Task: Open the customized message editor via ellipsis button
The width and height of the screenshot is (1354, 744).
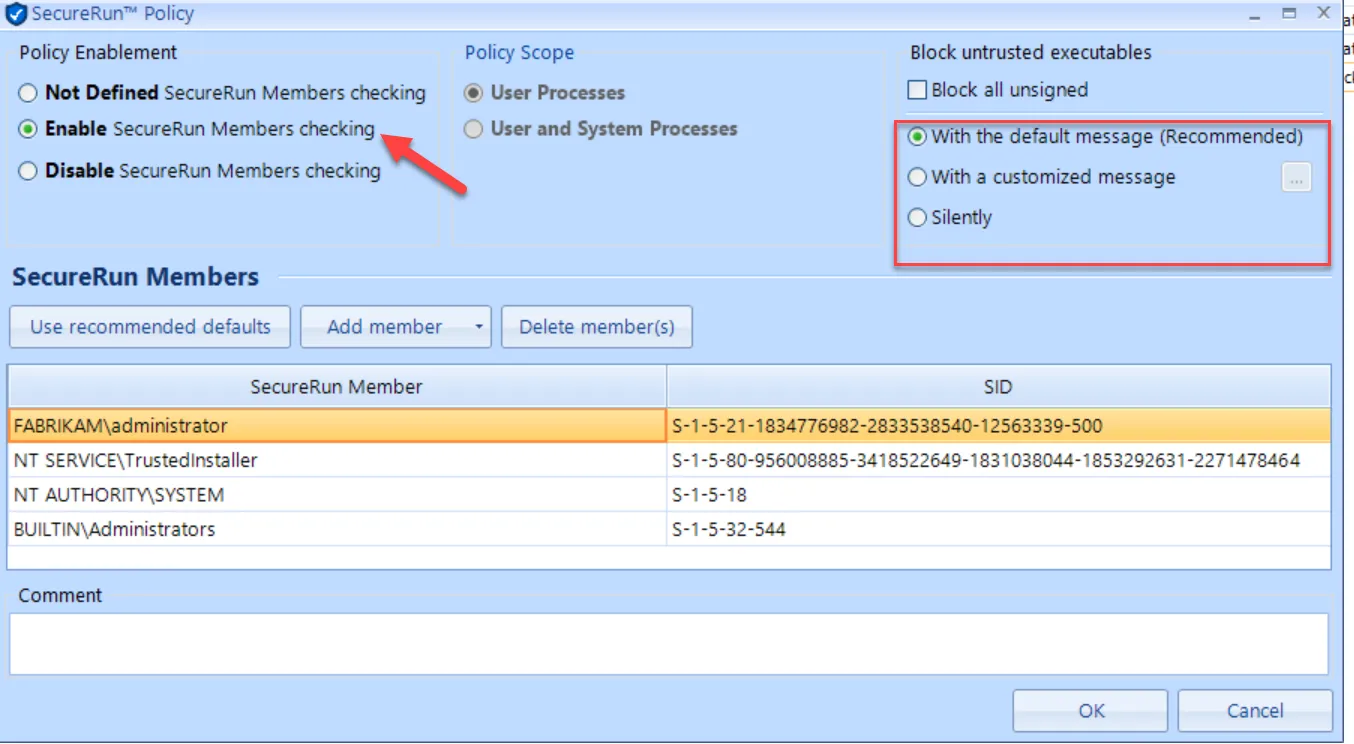Action: pyautogui.click(x=1296, y=177)
